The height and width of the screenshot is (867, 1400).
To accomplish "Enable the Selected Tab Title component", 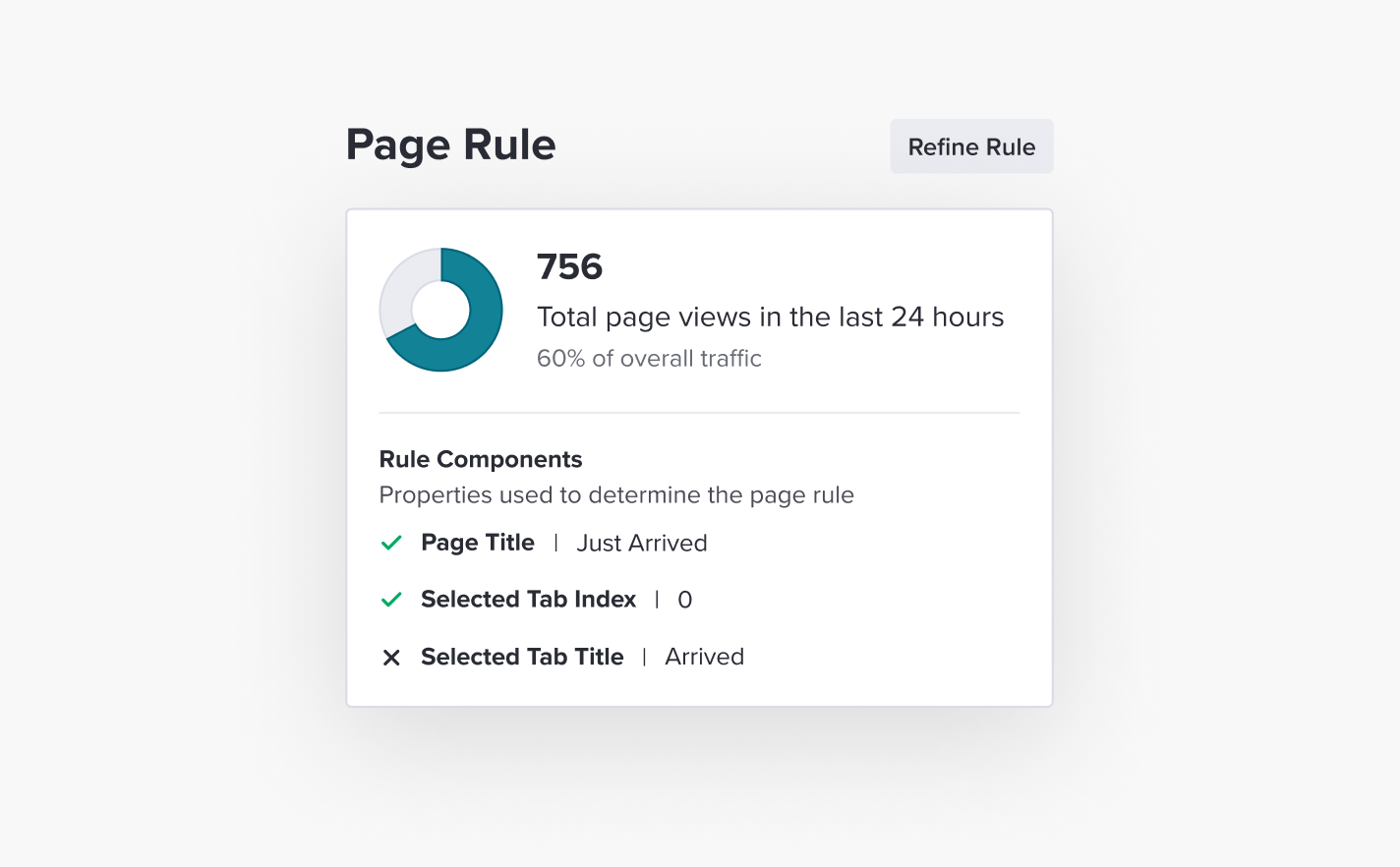I will click(x=522, y=657).
